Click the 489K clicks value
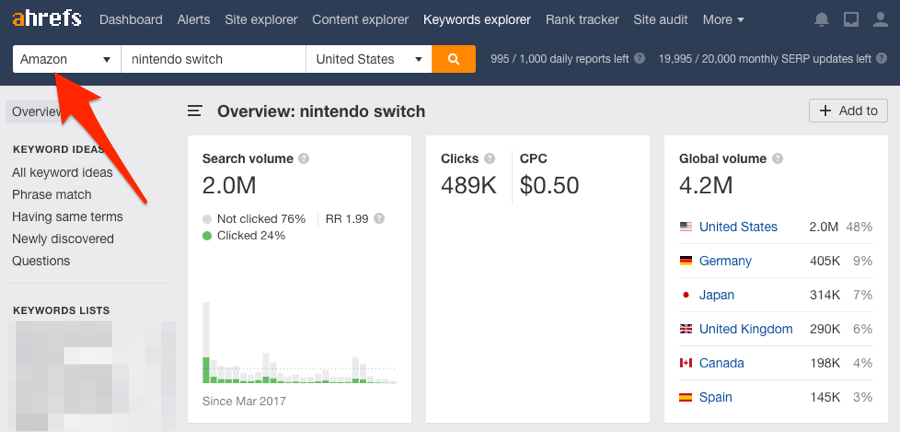900x432 pixels. point(468,185)
